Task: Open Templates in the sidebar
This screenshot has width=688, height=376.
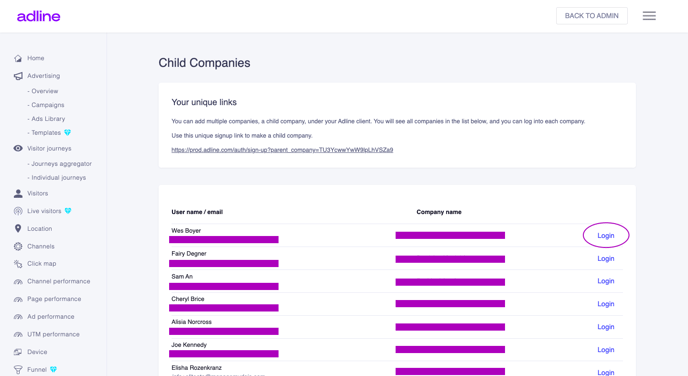Action: click(46, 132)
